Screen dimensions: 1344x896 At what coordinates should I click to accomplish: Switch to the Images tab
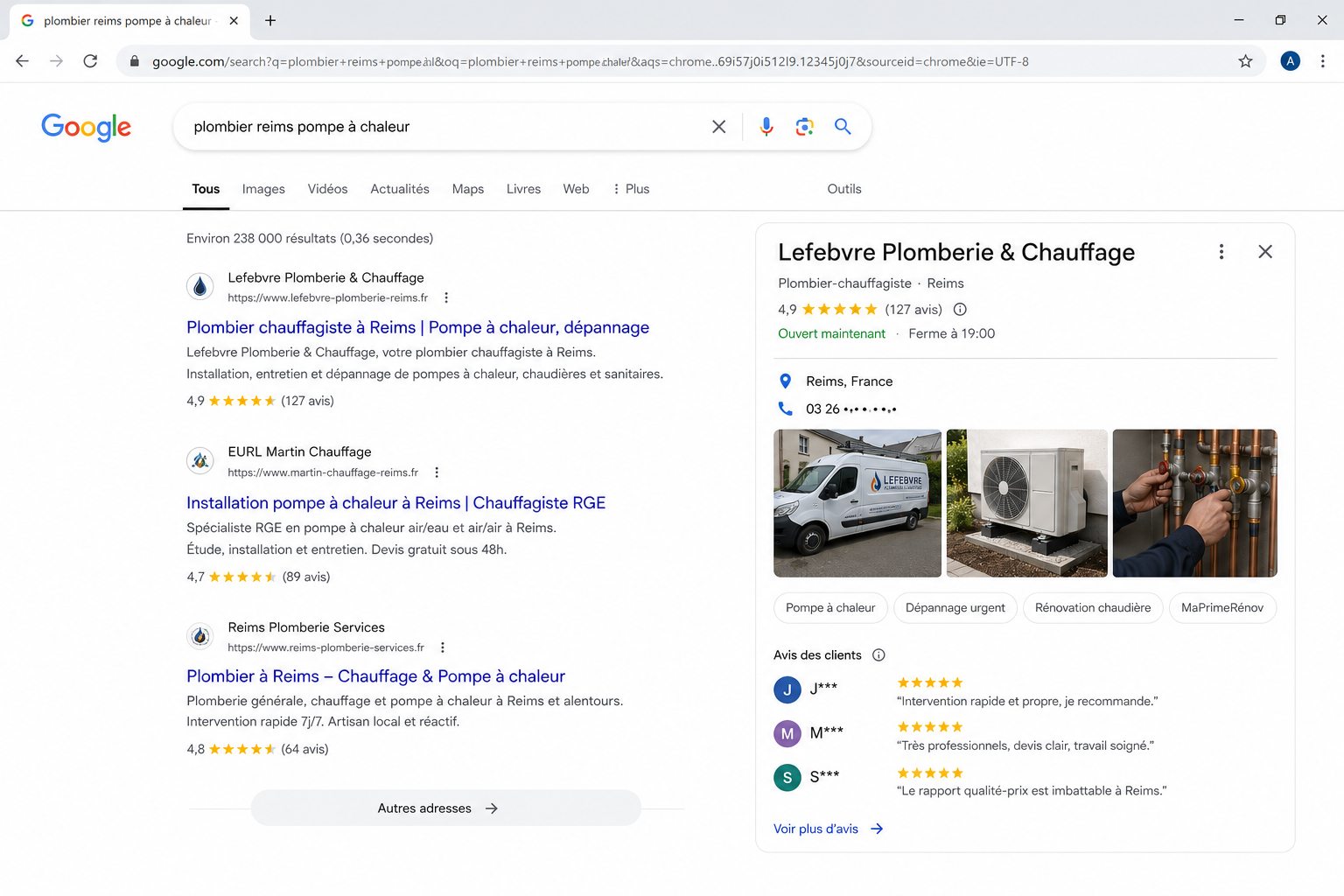click(263, 189)
